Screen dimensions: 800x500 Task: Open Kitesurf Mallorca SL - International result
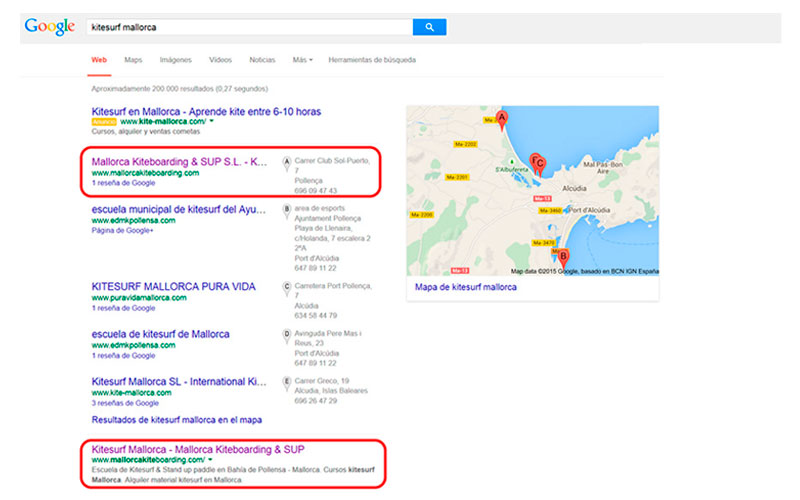pyautogui.click(x=179, y=382)
